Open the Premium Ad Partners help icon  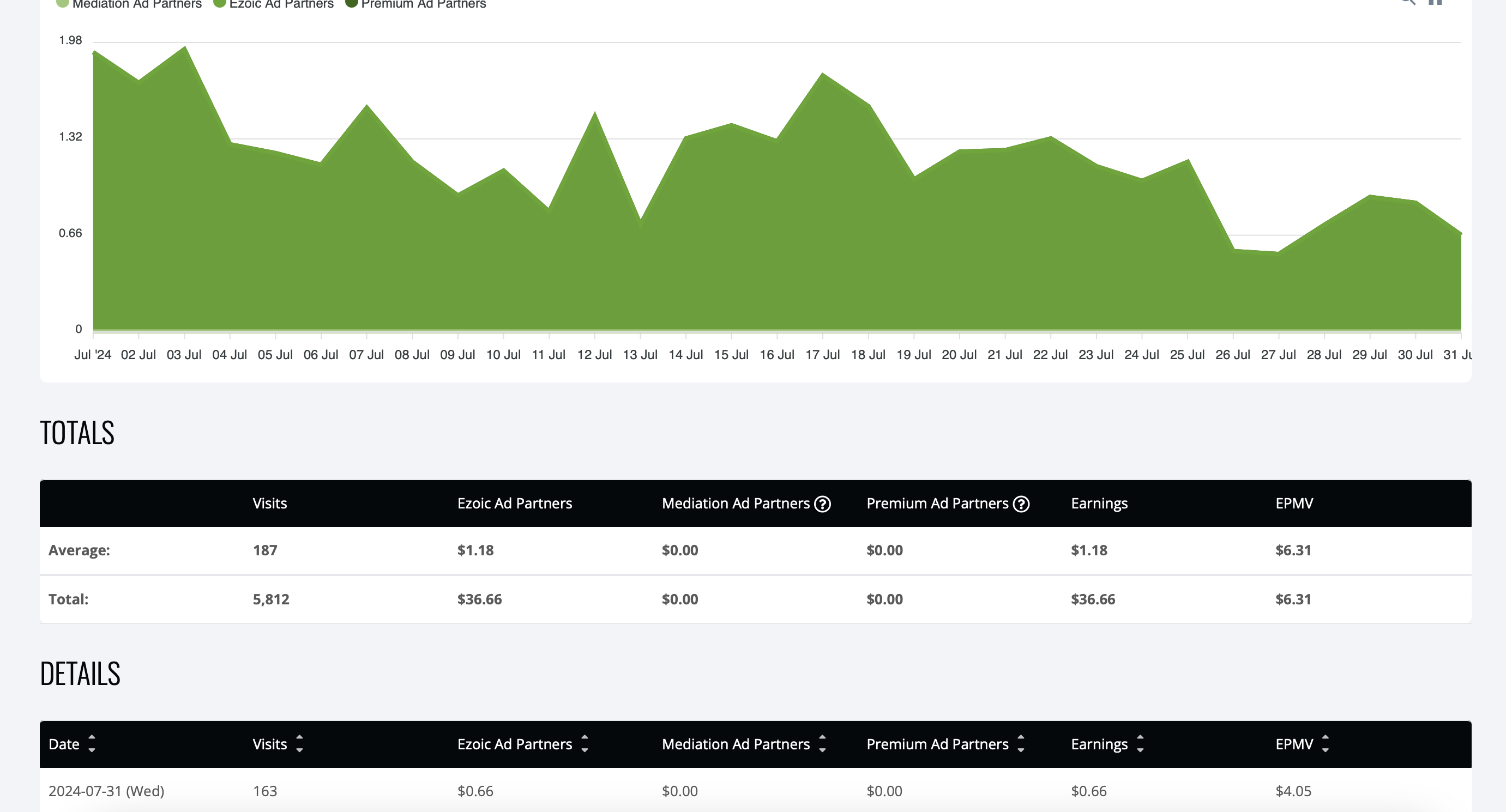tap(1021, 504)
